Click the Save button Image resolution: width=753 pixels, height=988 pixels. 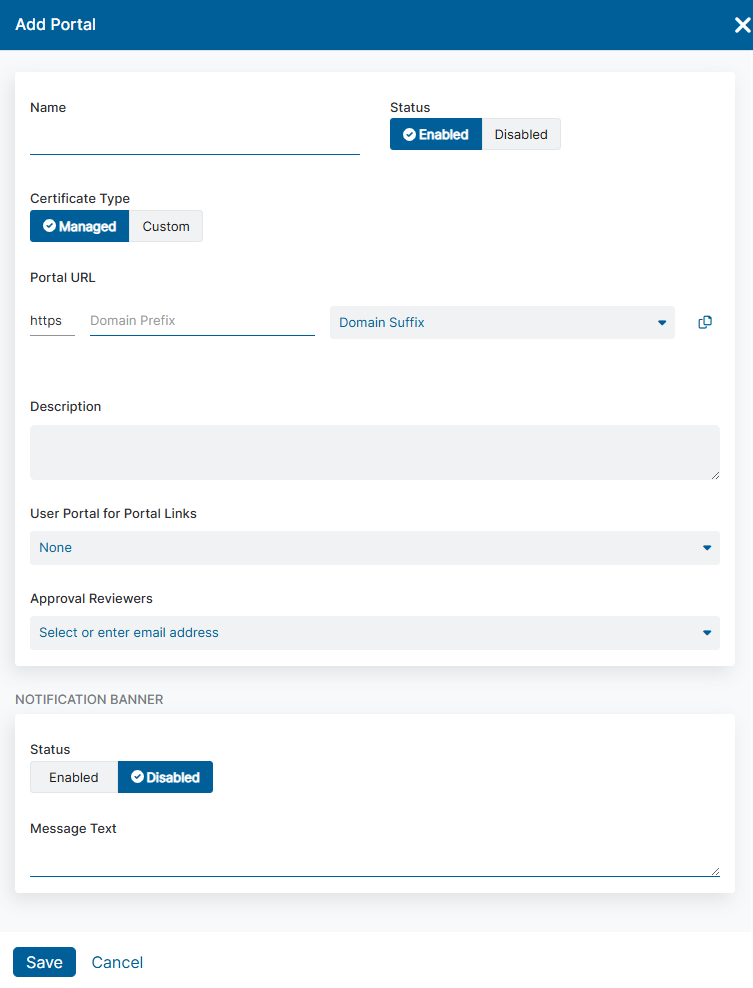[x=44, y=962]
